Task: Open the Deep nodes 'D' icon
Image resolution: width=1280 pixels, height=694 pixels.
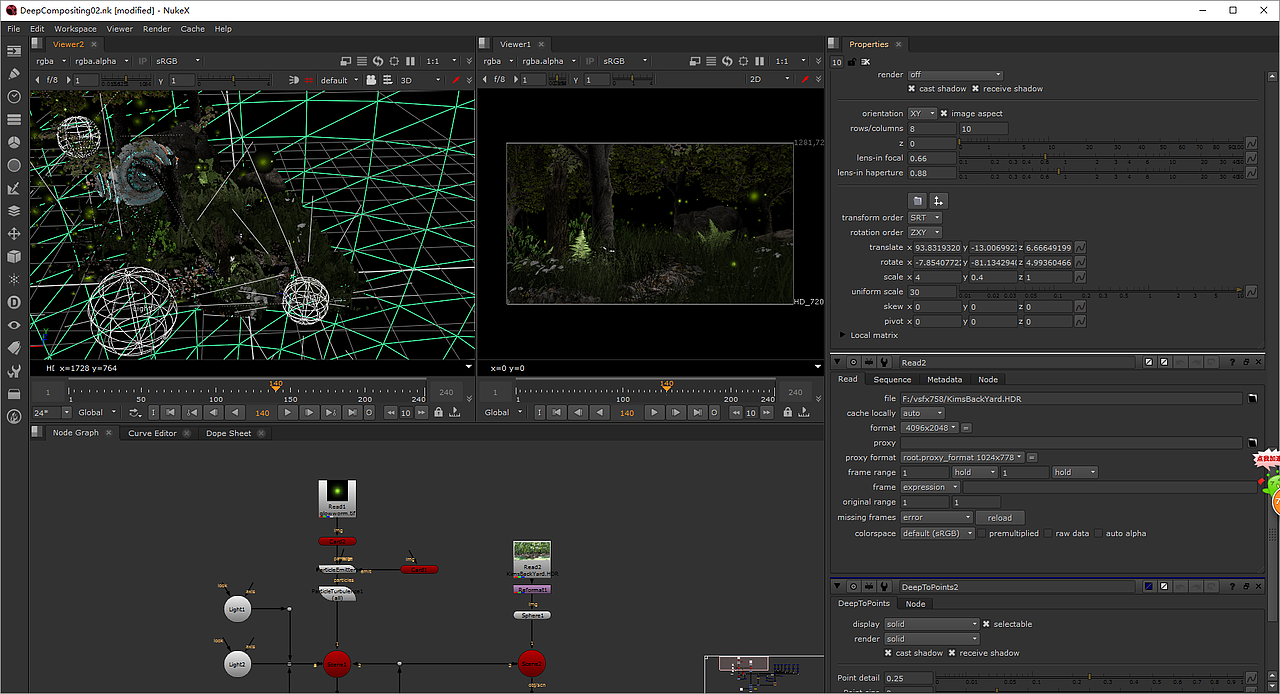Action: 14,302
